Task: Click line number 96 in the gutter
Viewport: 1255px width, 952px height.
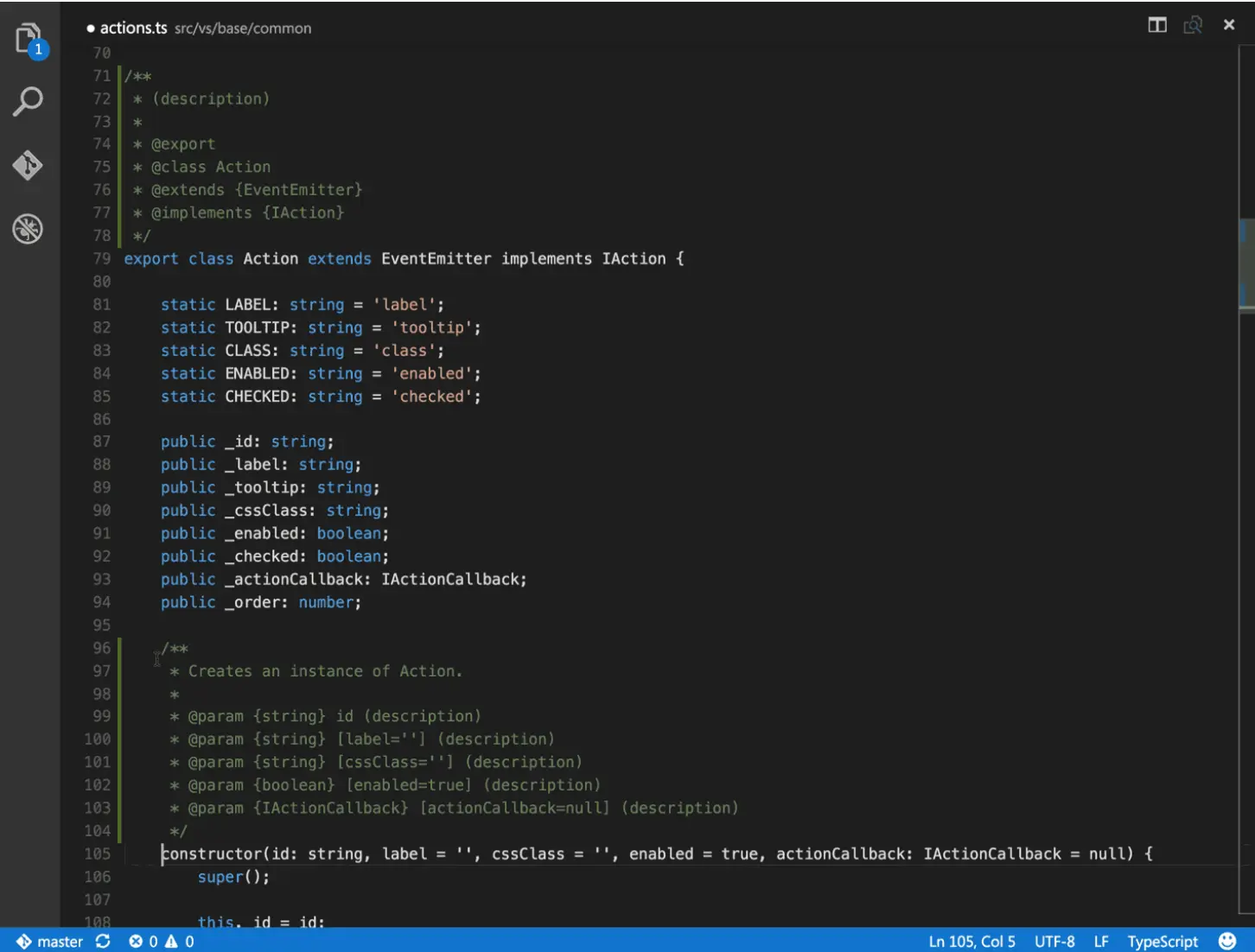Action: tap(102, 648)
